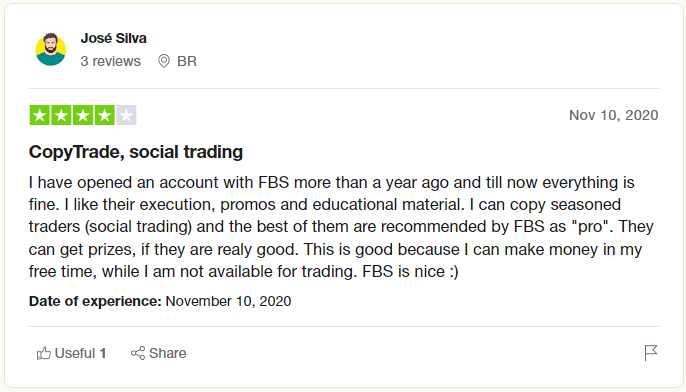Click the first green rating star
Viewport: 686px width, 392px height.
[x=39, y=115]
